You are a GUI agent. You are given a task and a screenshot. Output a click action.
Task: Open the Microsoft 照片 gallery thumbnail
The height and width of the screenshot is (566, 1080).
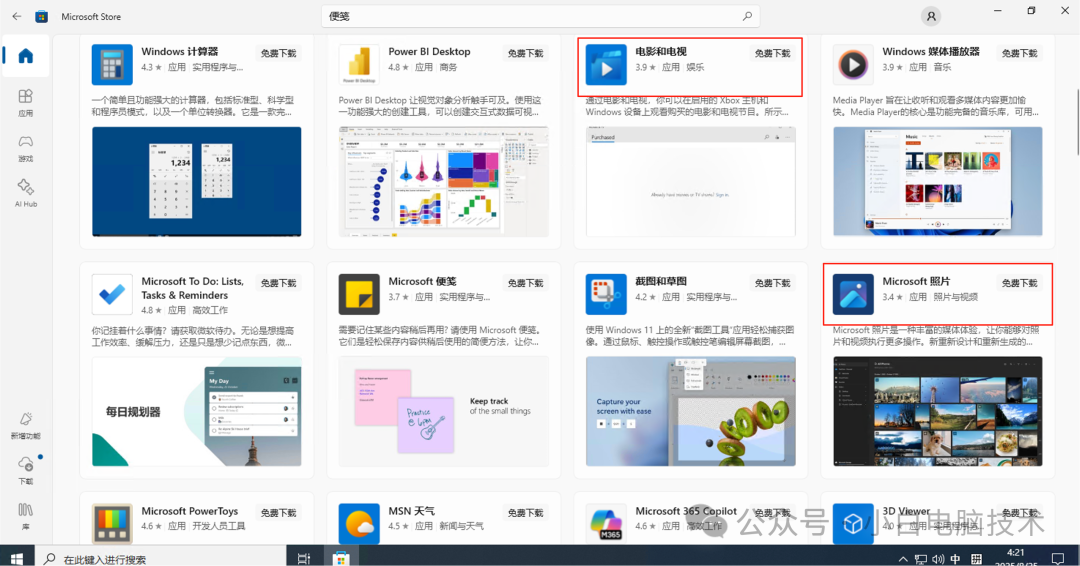[937, 412]
